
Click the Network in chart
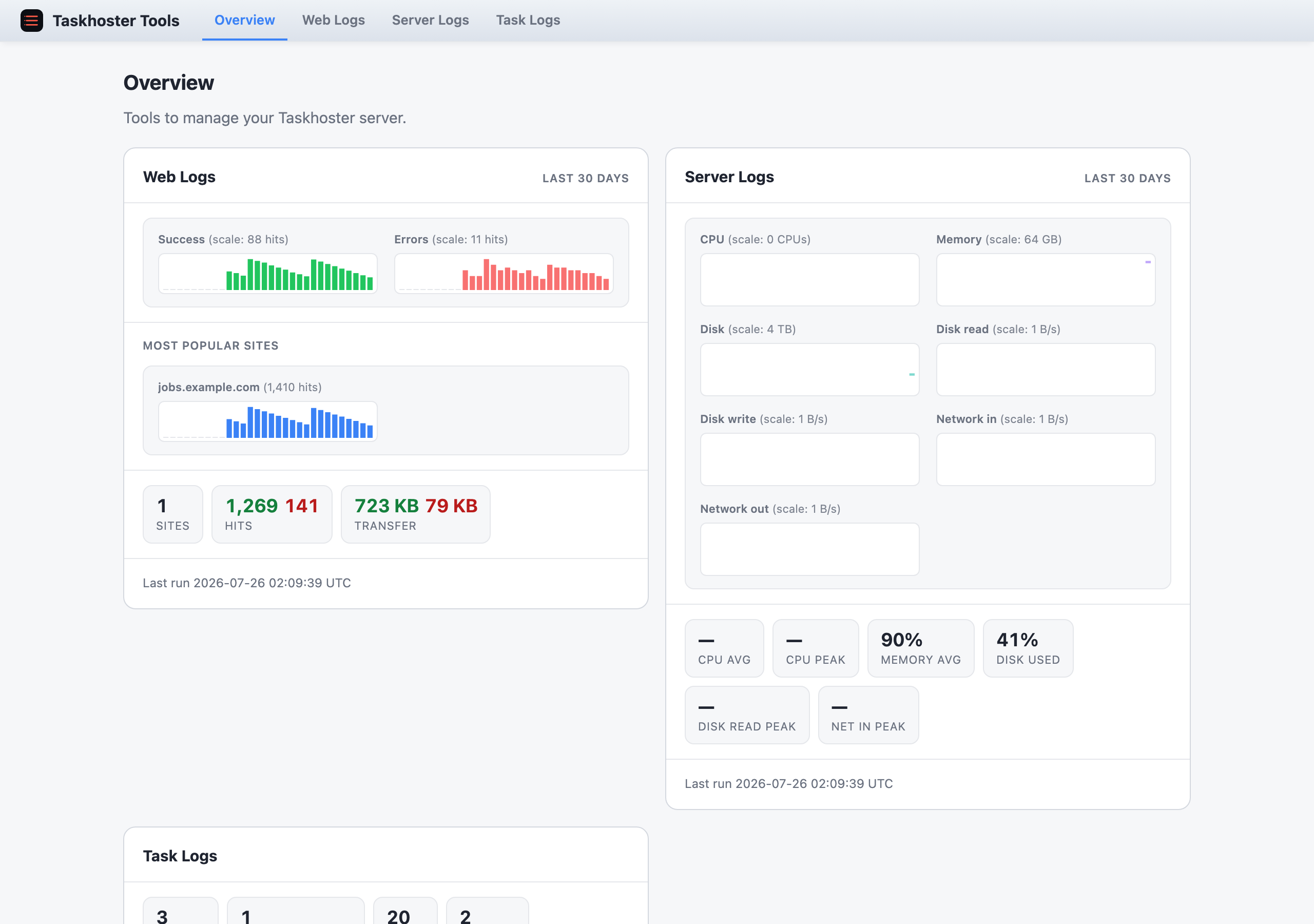1046,460
